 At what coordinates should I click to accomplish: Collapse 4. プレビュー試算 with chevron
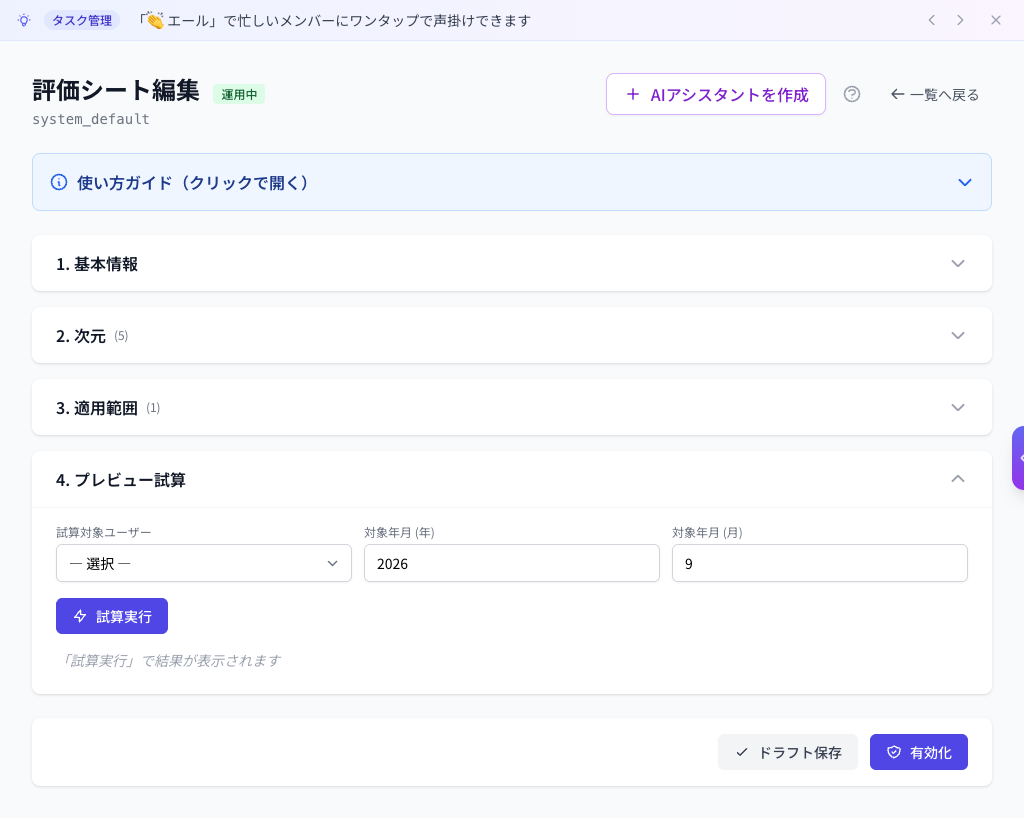click(957, 479)
